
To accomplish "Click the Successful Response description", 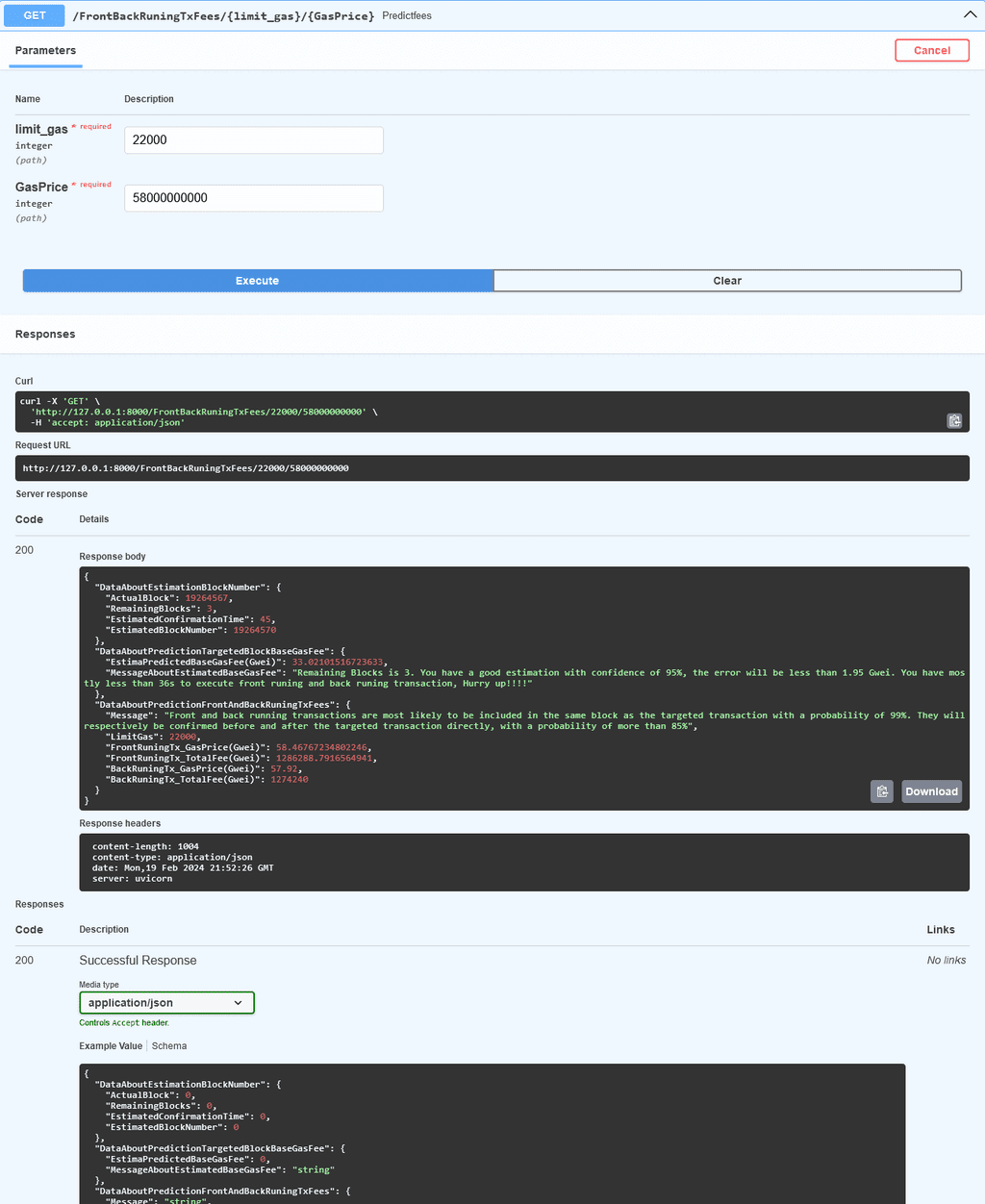I will coord(138,961).
